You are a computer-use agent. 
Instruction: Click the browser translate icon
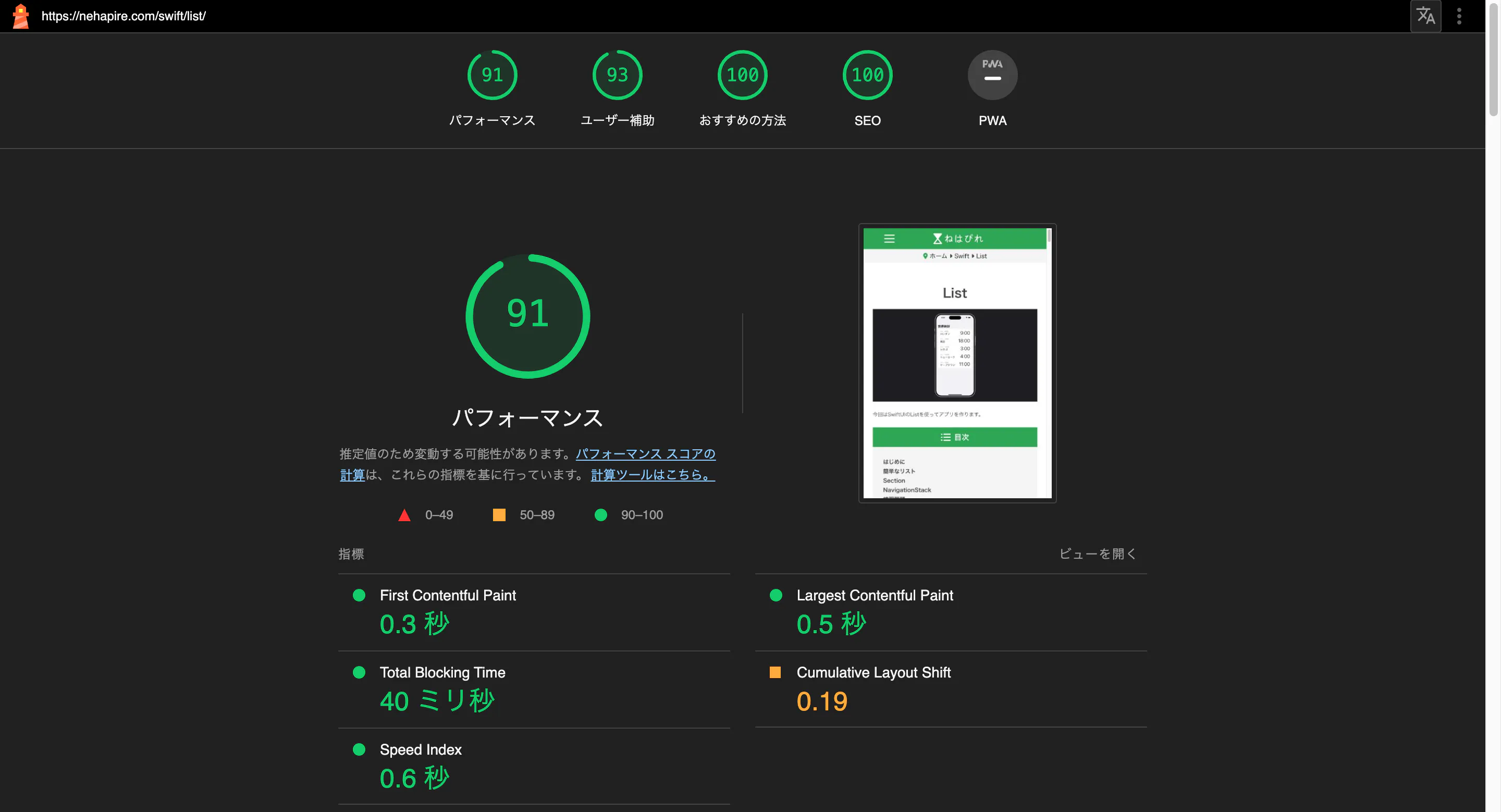coord(1424,15)
